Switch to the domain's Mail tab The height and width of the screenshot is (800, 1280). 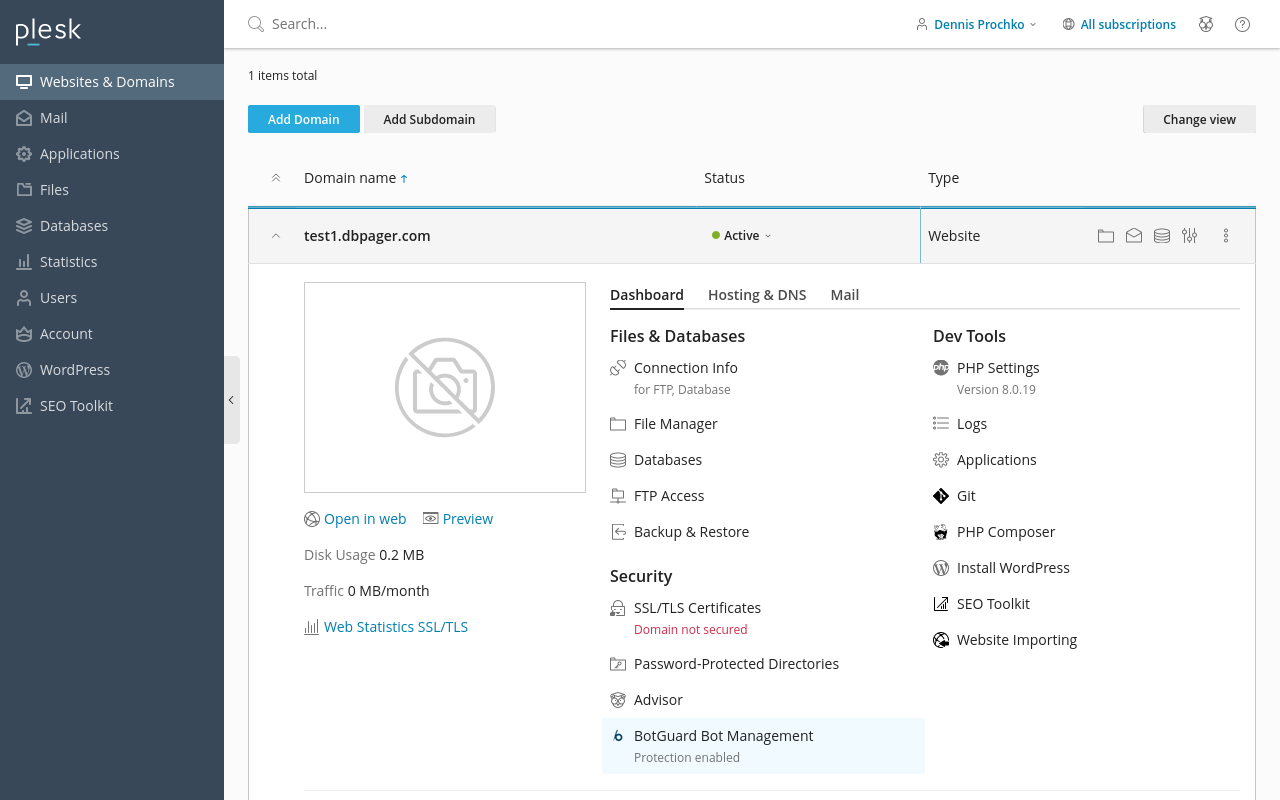845,295
